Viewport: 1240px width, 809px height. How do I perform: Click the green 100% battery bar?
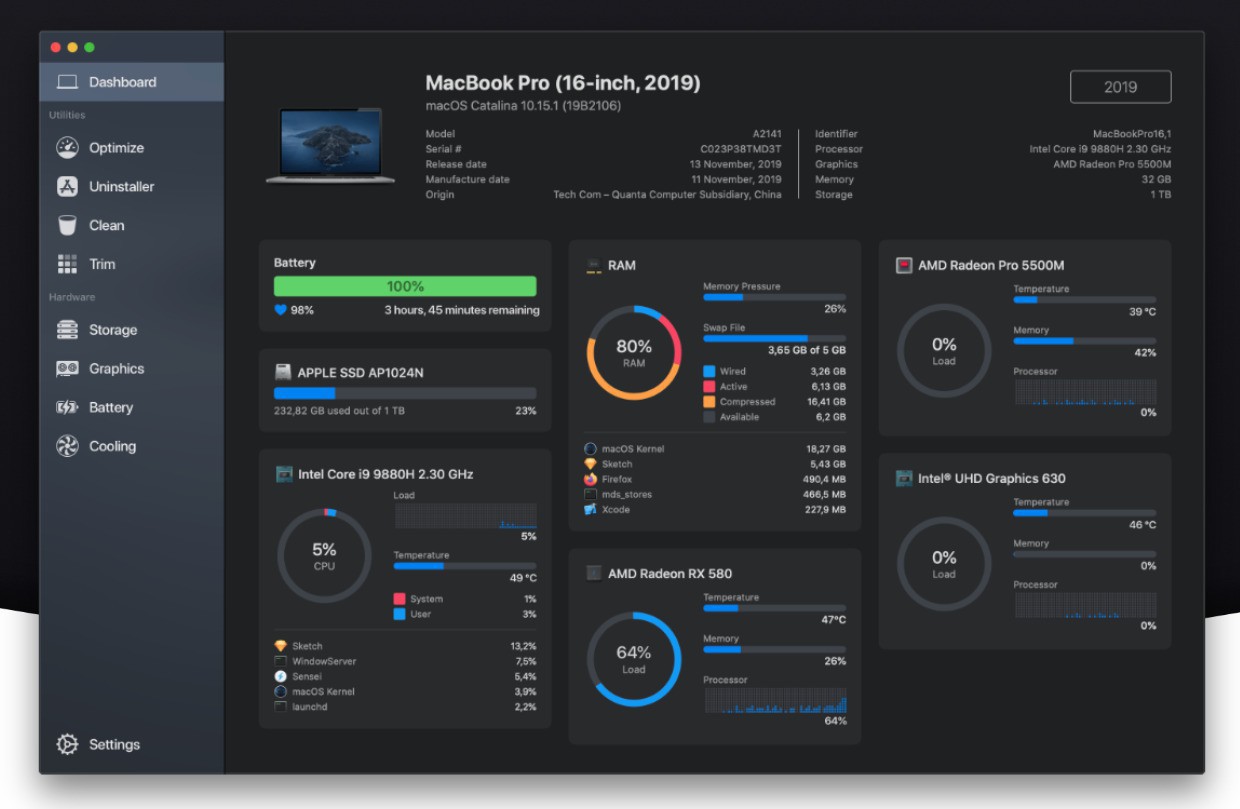click(x=405, y=286)
